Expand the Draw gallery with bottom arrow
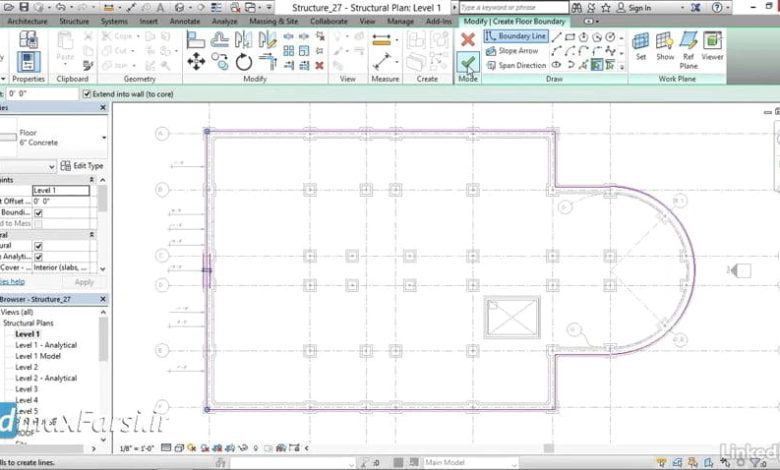780x470 pixels. point(622,66)
